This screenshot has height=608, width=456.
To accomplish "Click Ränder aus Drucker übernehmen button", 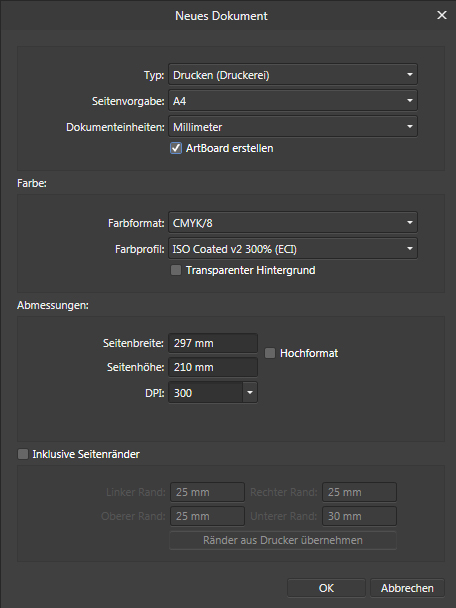I will [x=283, y=540].
